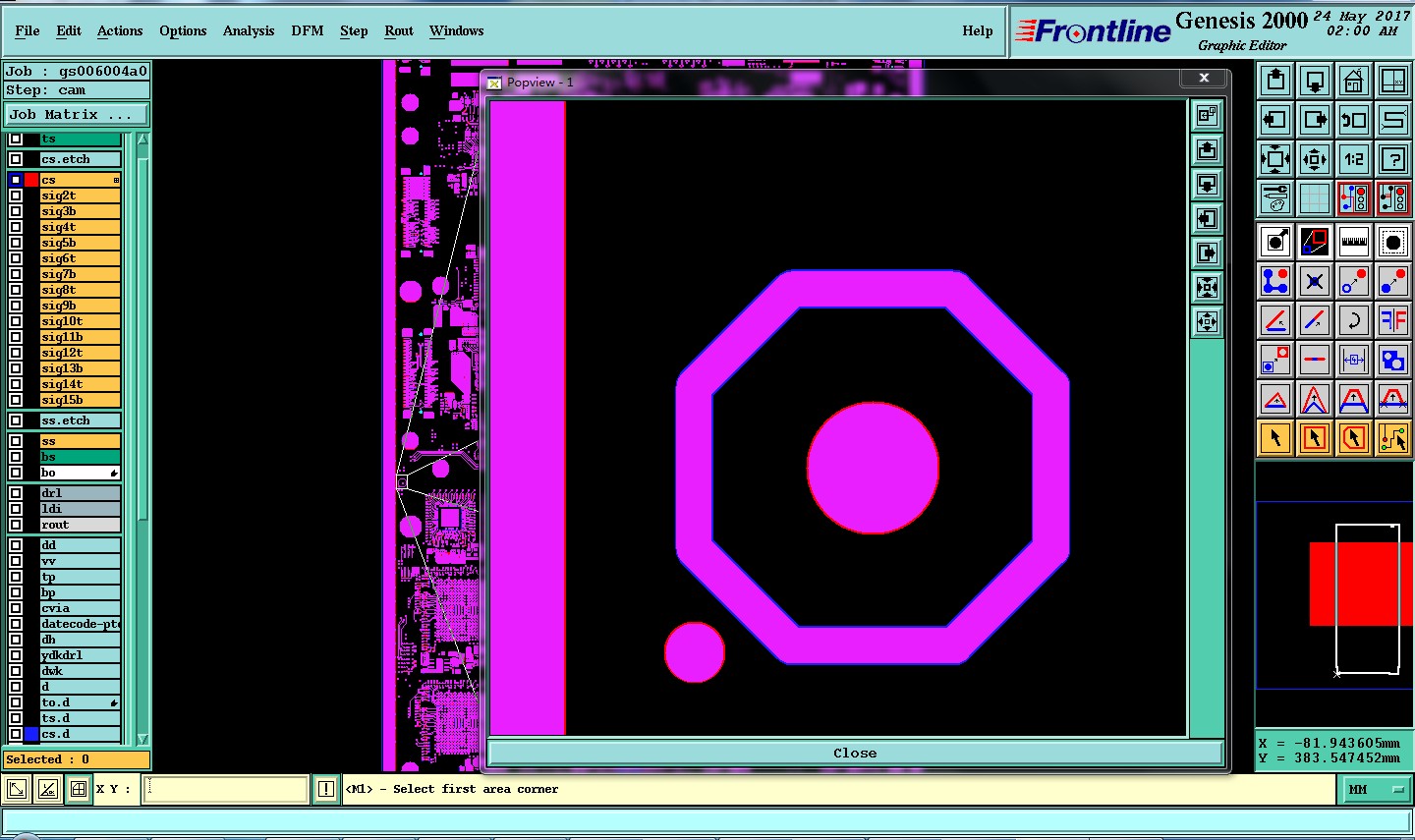Click the pan down icon in main toolbar
The image size is (1415, 840).
(x=1315, y=81)
